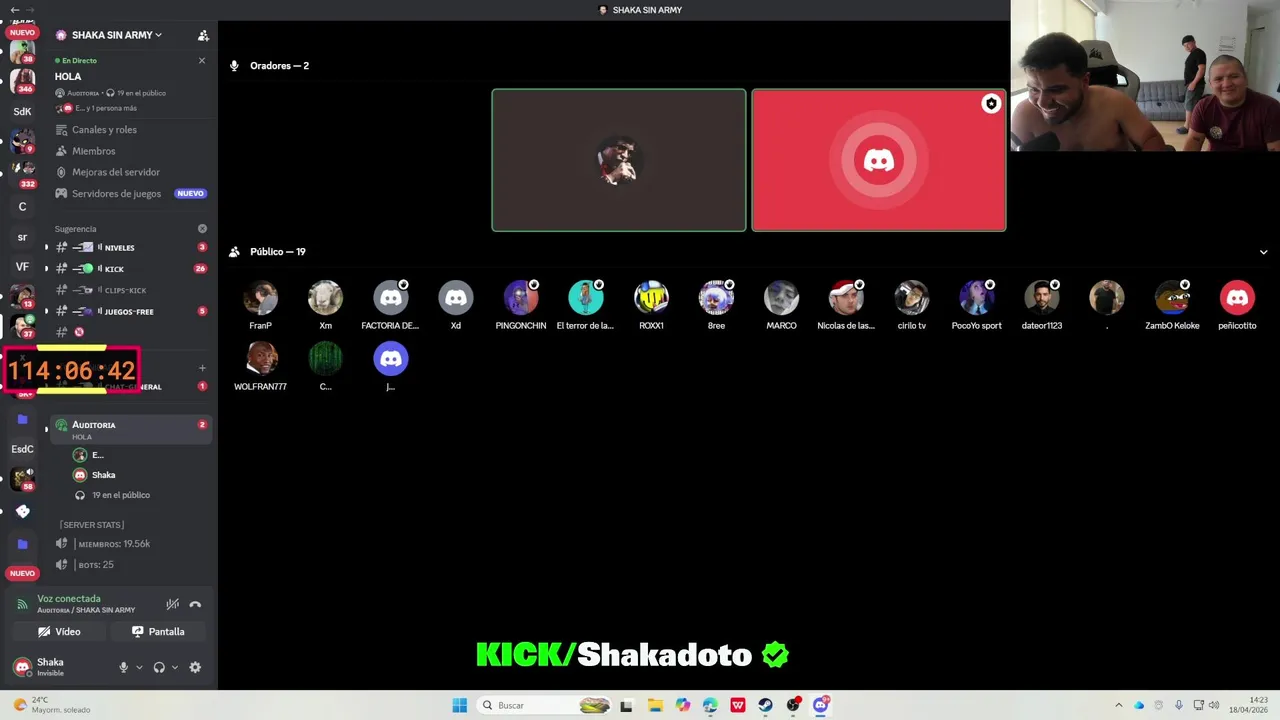This screenshot has width=1280, height=720.
Task: Open microphone input options dropdown
Action: tap(139, 667)
